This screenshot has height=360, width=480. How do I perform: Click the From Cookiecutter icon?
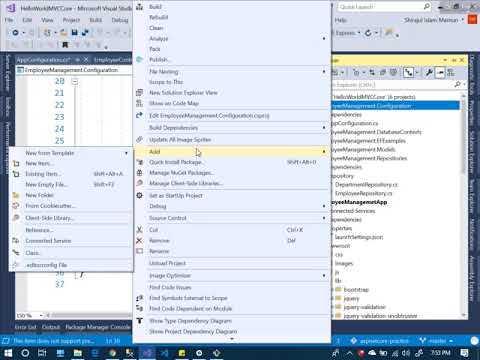pyautogui.click(x=16, y=206)
